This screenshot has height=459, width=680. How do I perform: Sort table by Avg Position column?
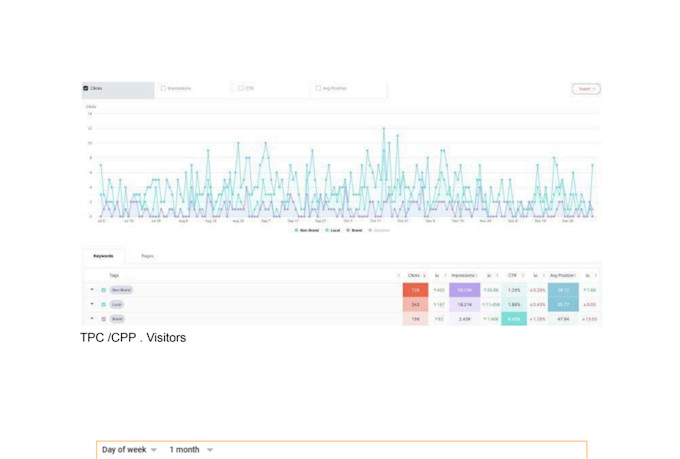coord(563,275)
